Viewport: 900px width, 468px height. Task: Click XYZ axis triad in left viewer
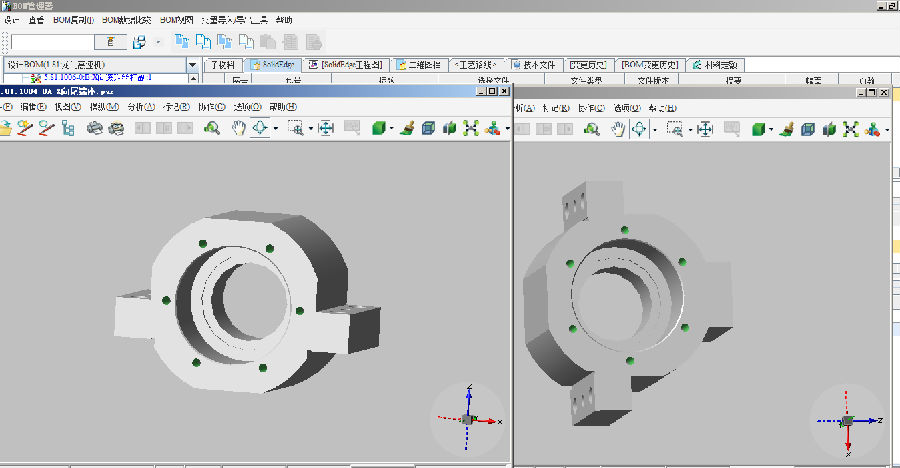468,419
